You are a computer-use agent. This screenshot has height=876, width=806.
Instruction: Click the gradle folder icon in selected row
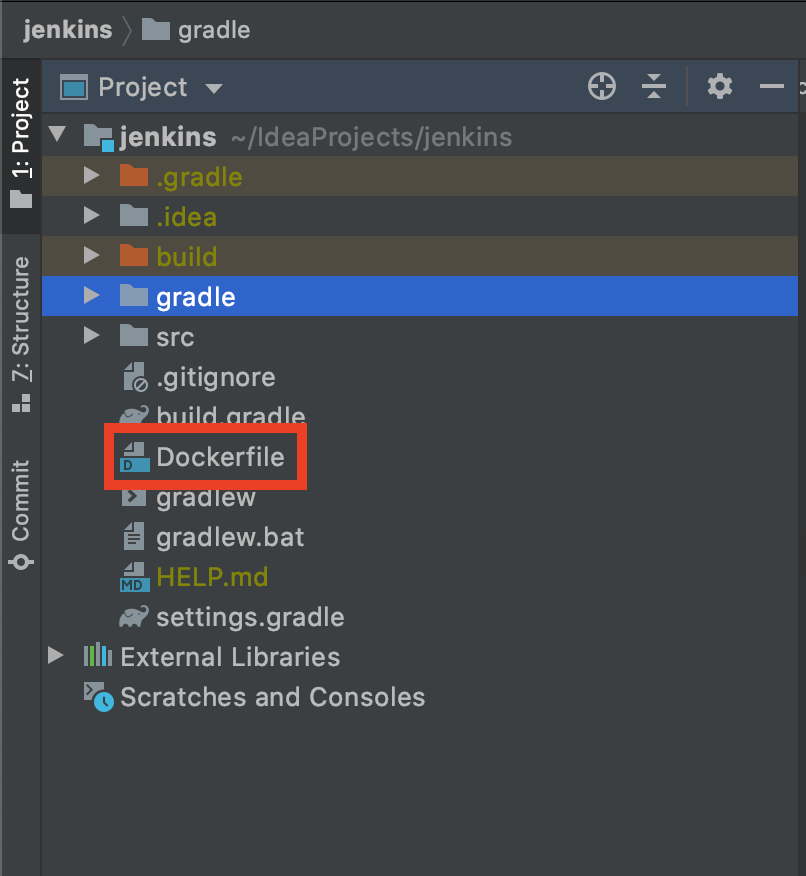click(x=134, y=296)
